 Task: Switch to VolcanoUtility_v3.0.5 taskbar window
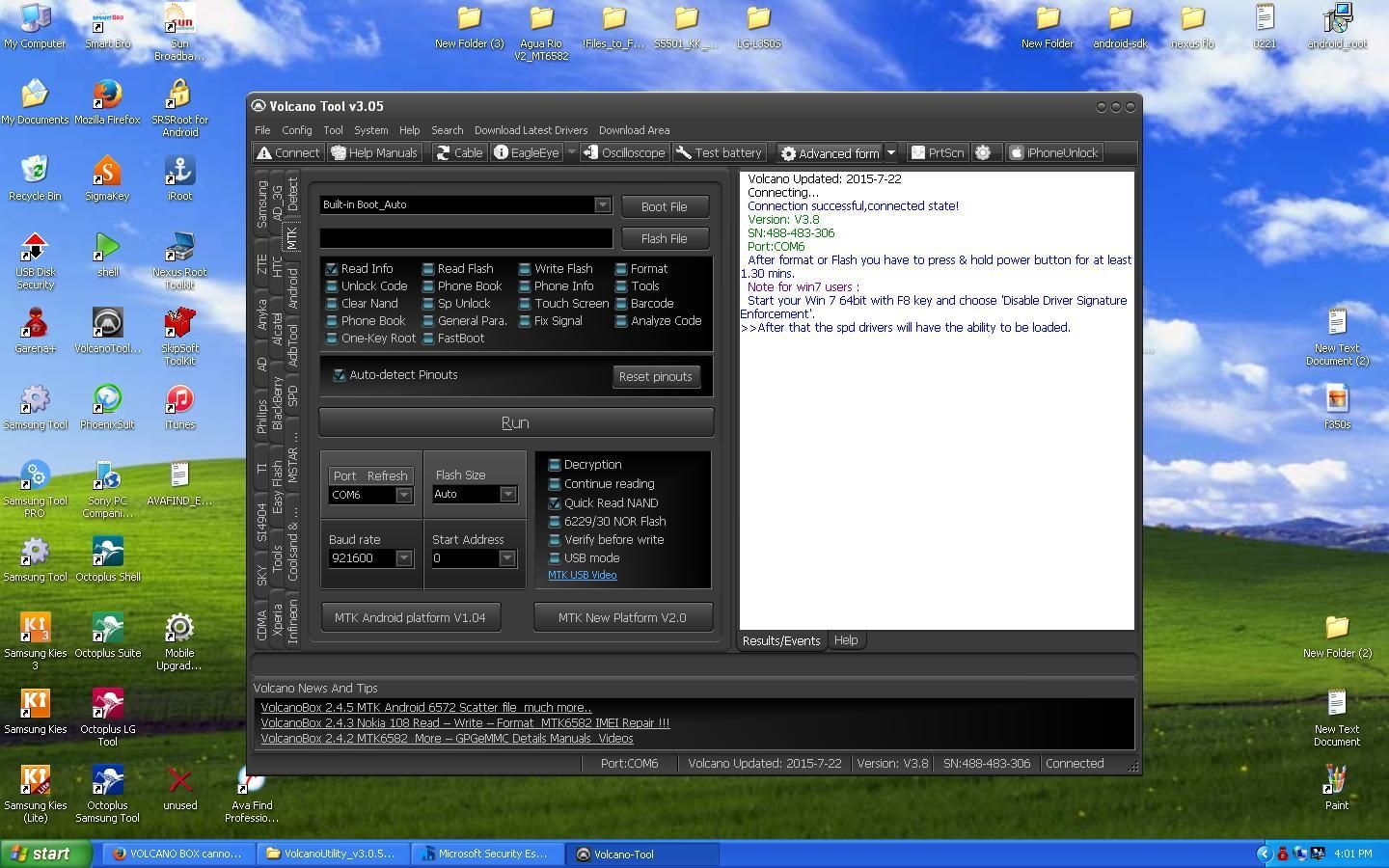(335, 854)
